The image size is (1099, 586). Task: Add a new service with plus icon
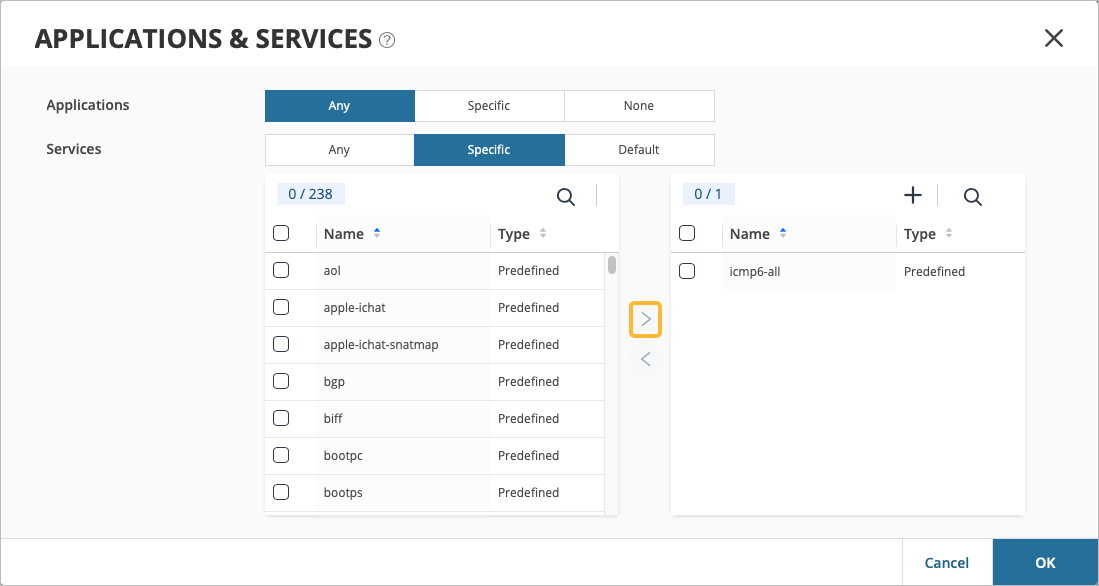click(x=912, y=195)
